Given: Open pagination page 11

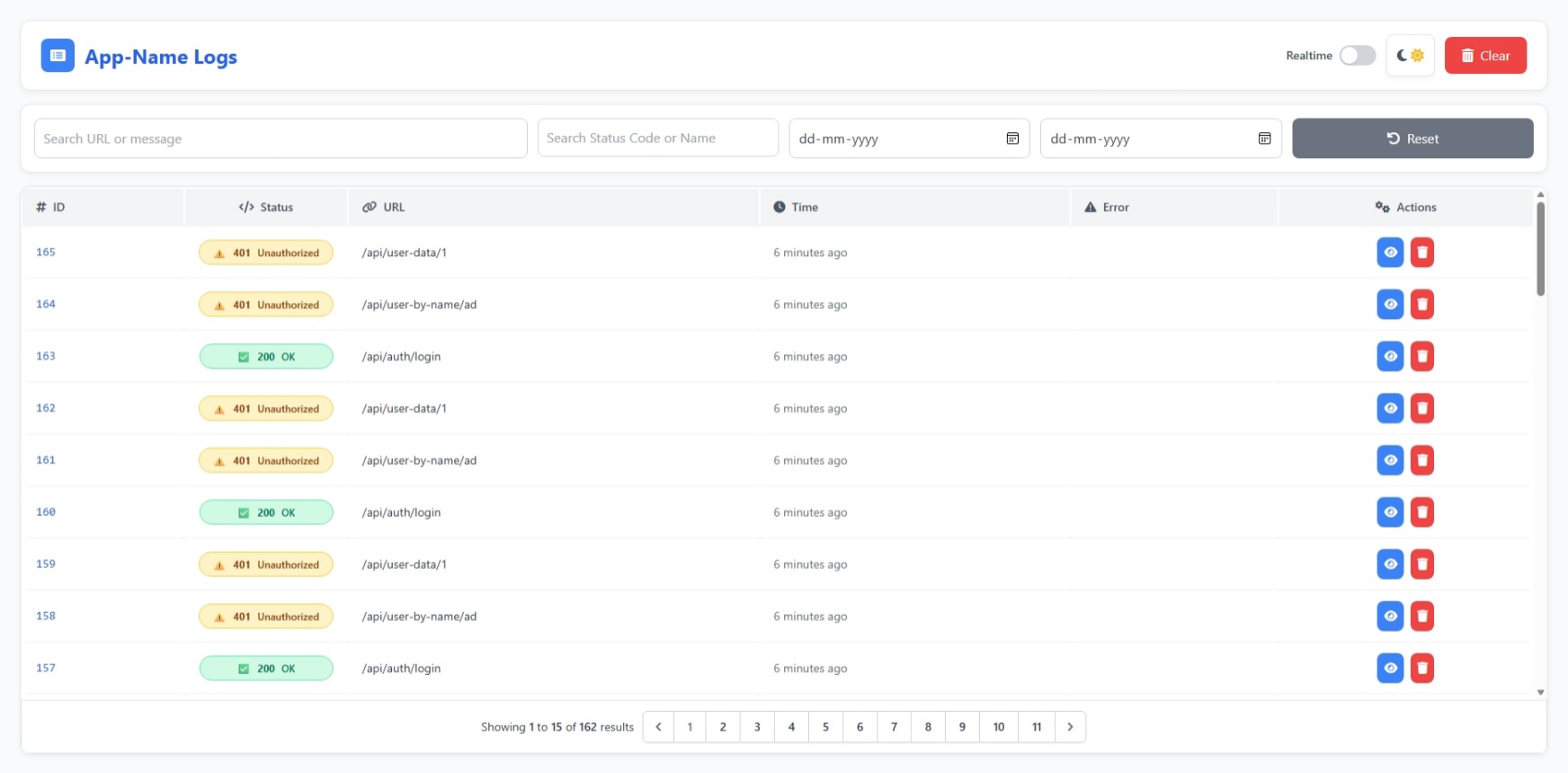Looking at the screenshot, I should (x=1037, y=727).
